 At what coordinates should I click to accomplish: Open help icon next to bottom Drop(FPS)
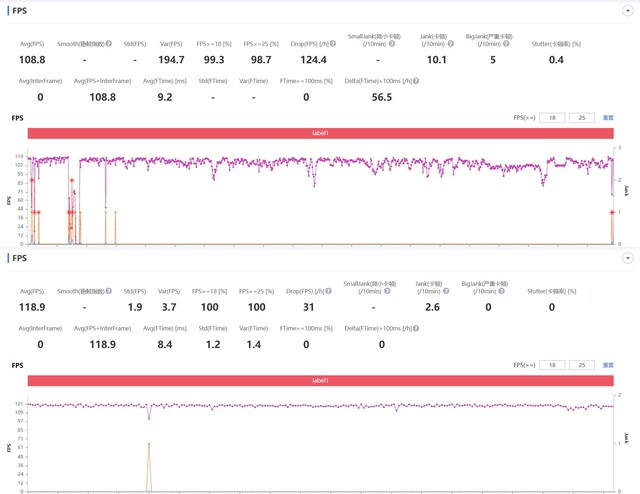pyautogui.click(x=329, y=291)
